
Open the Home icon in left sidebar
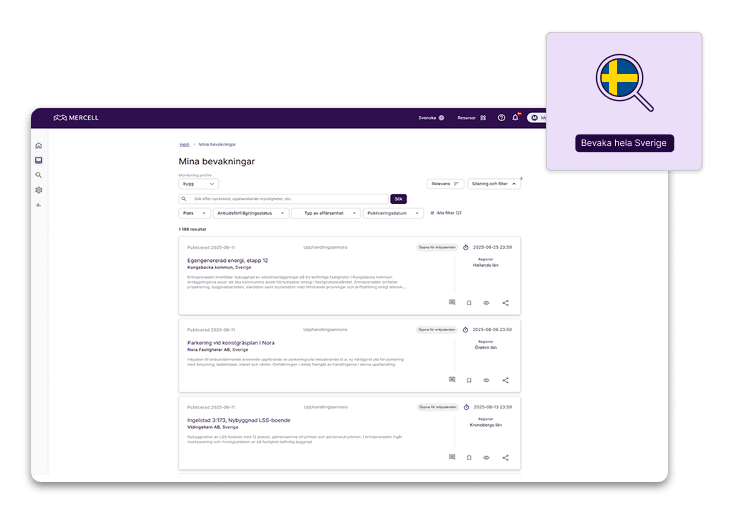point(39,146)
